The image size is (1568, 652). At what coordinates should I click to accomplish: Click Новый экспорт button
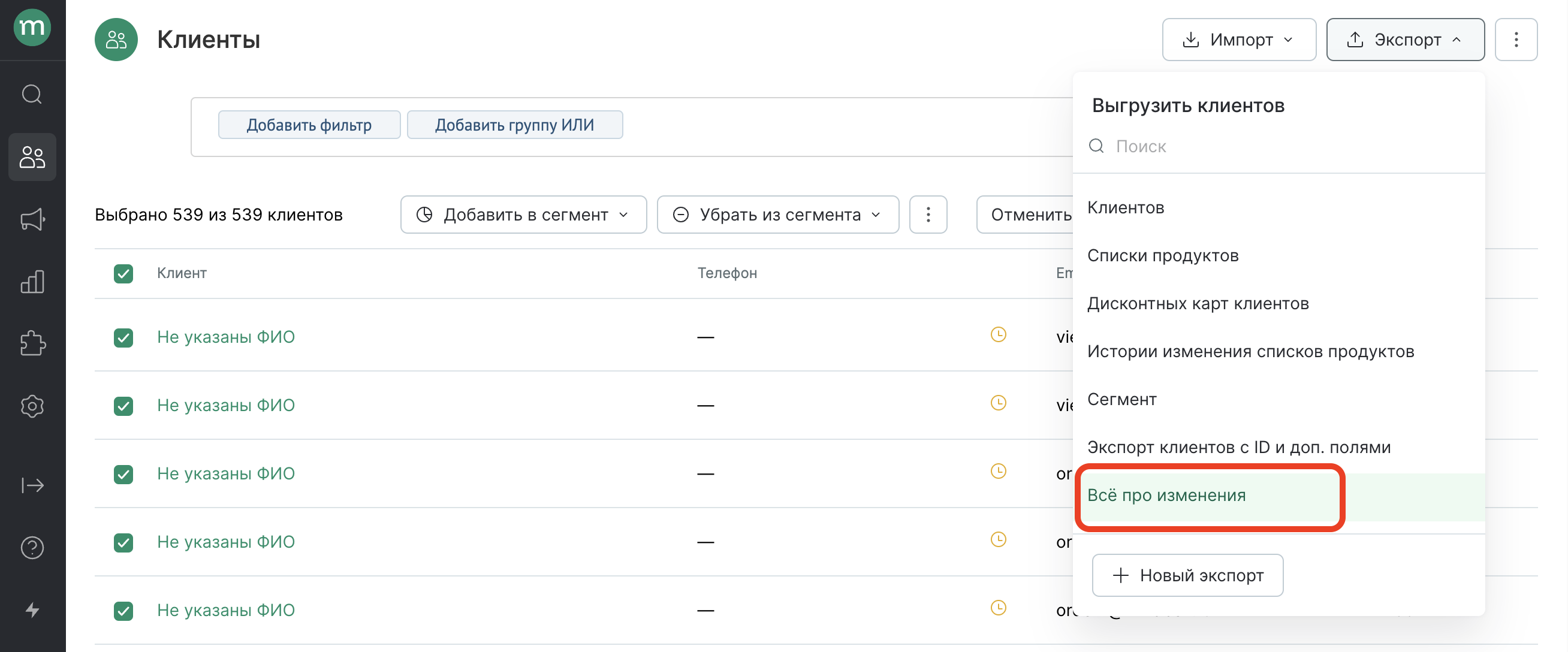1187,575
